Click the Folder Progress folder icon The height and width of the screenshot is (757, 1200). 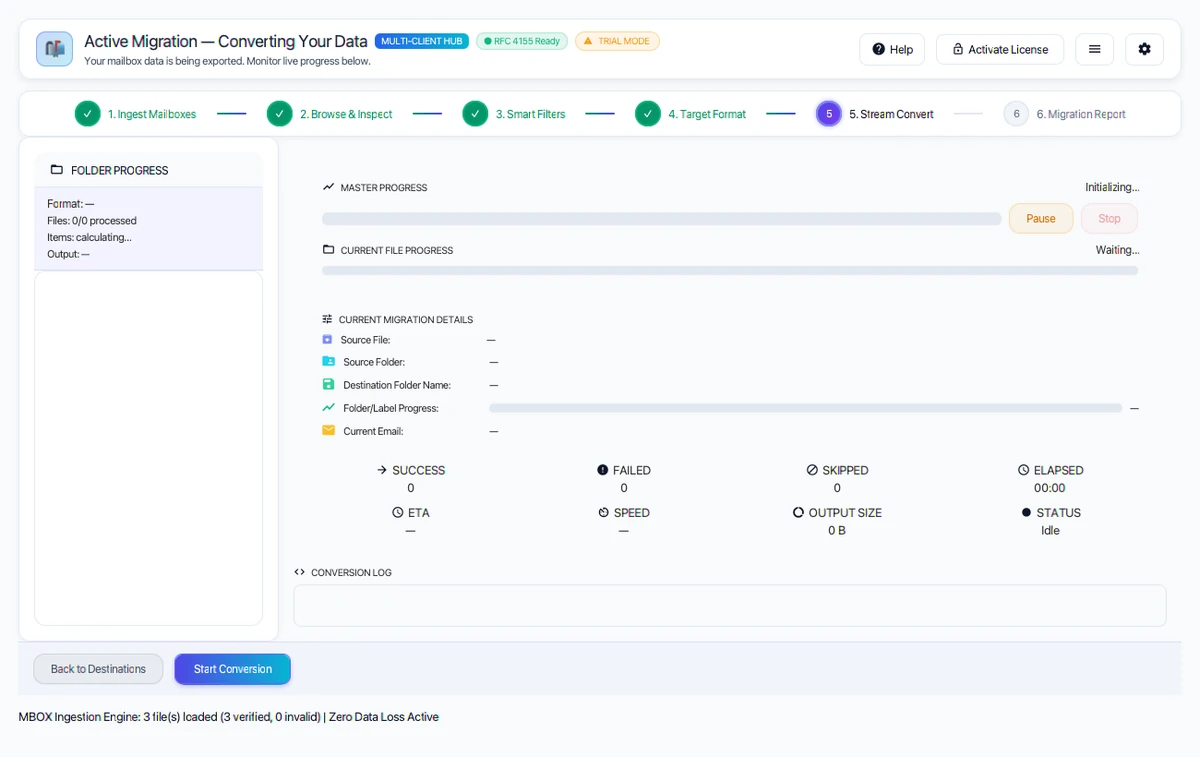tap(57, 170)
